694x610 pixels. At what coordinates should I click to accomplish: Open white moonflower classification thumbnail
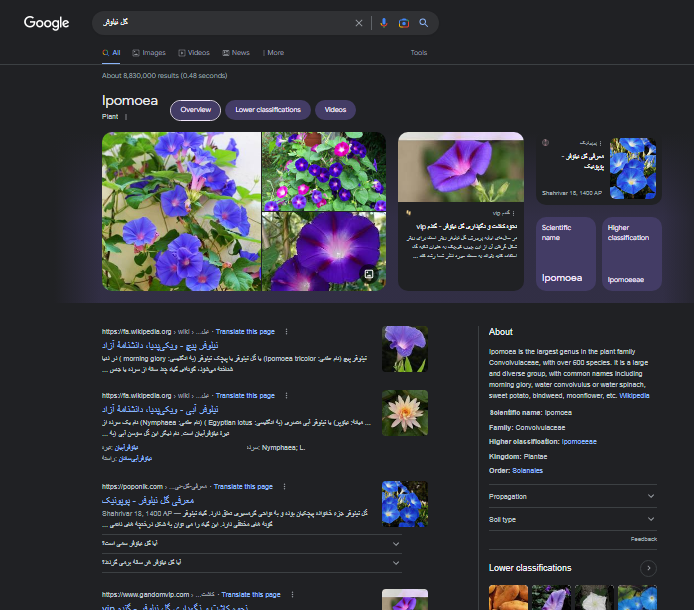pyautogui.click(x=594, y=598)
